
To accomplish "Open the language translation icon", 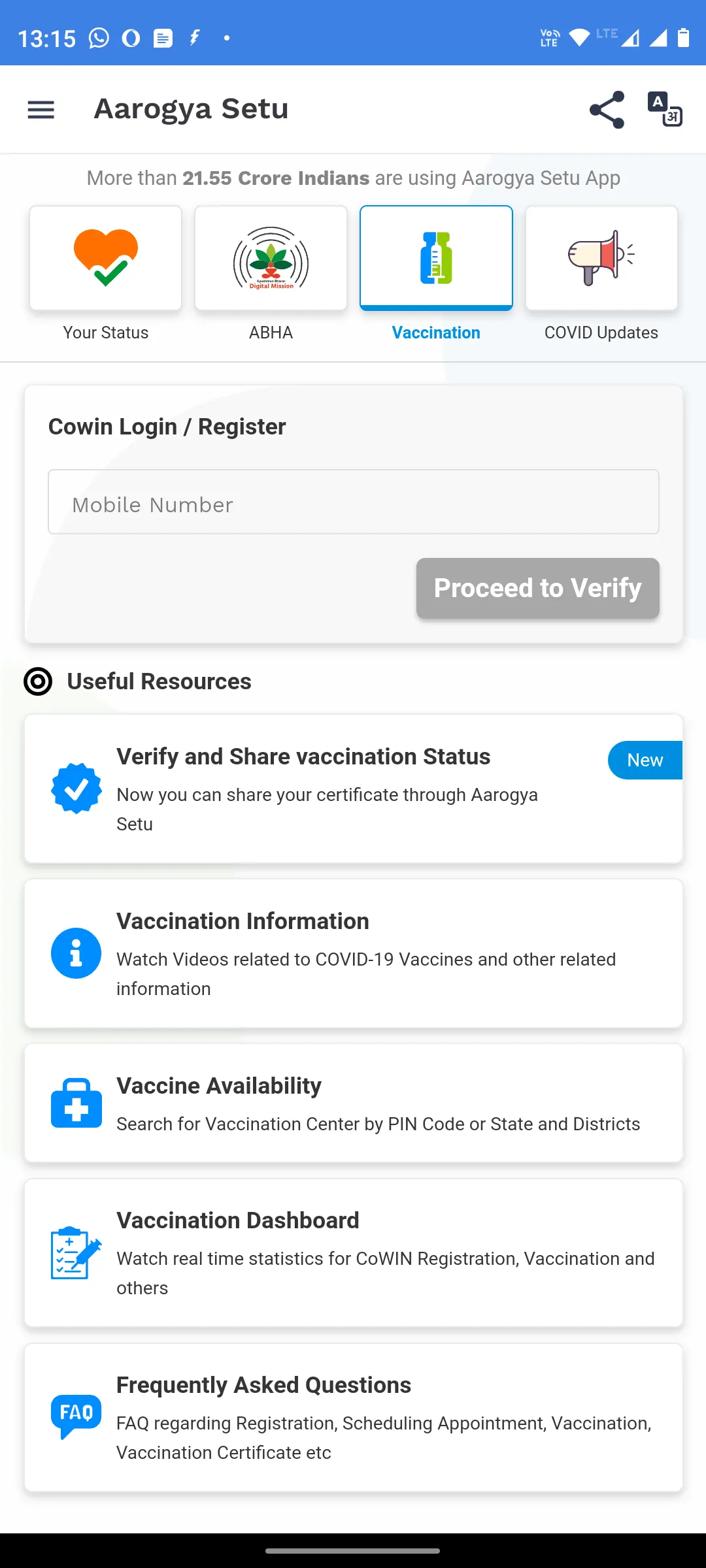I will tap(665, 109).
